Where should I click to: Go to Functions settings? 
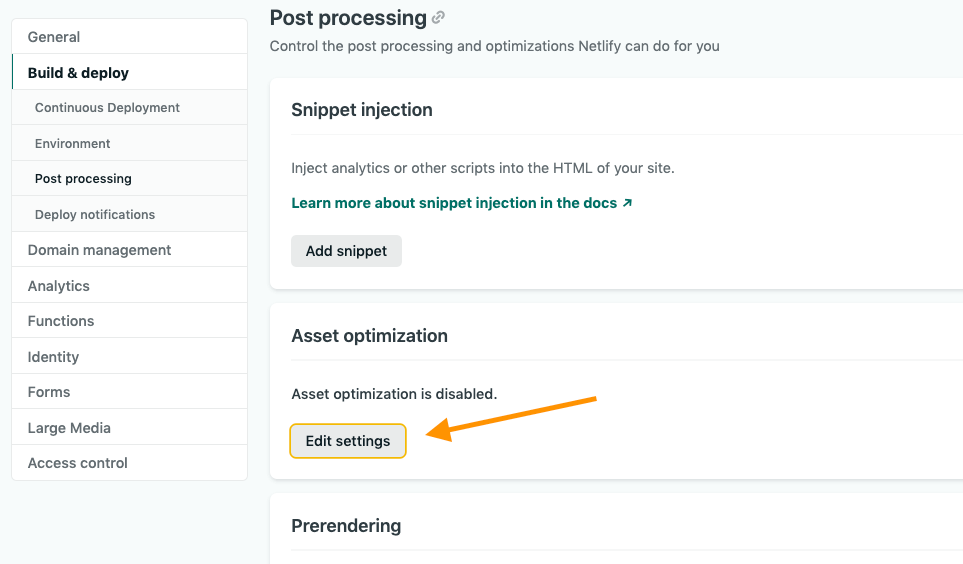pos(61,321)
